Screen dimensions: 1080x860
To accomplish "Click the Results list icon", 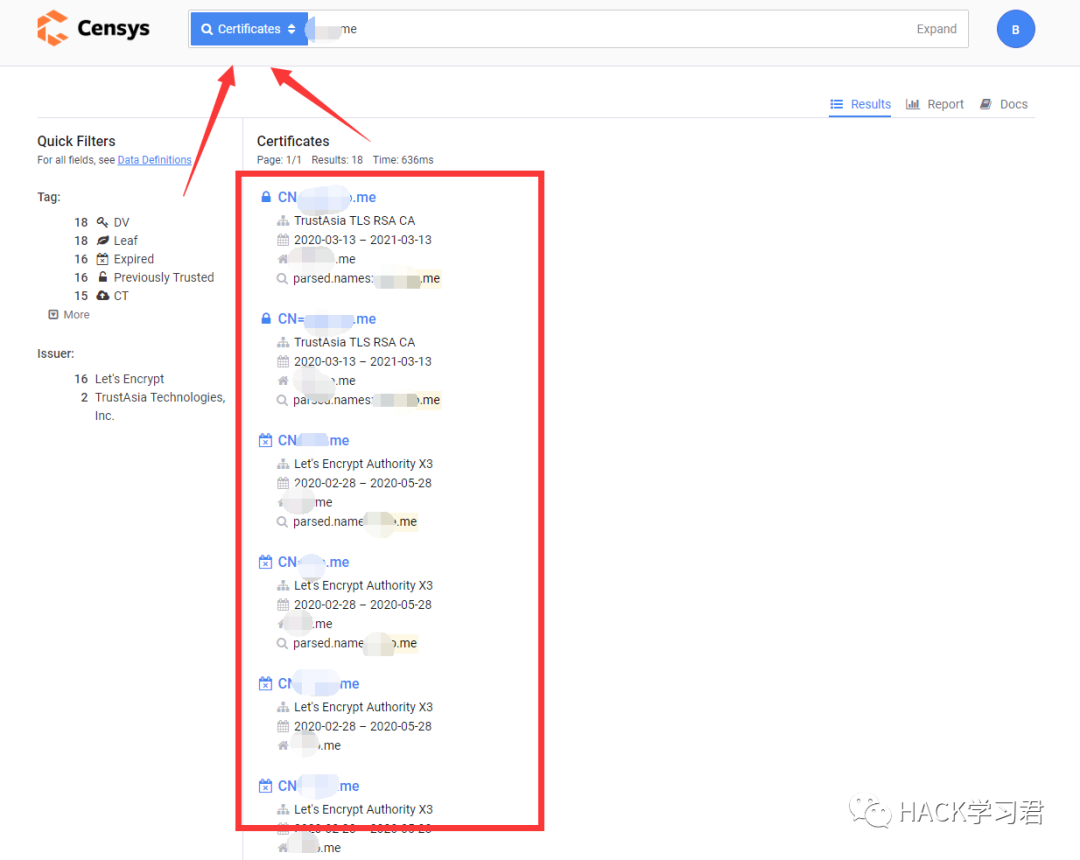I will tap(837, 104).
